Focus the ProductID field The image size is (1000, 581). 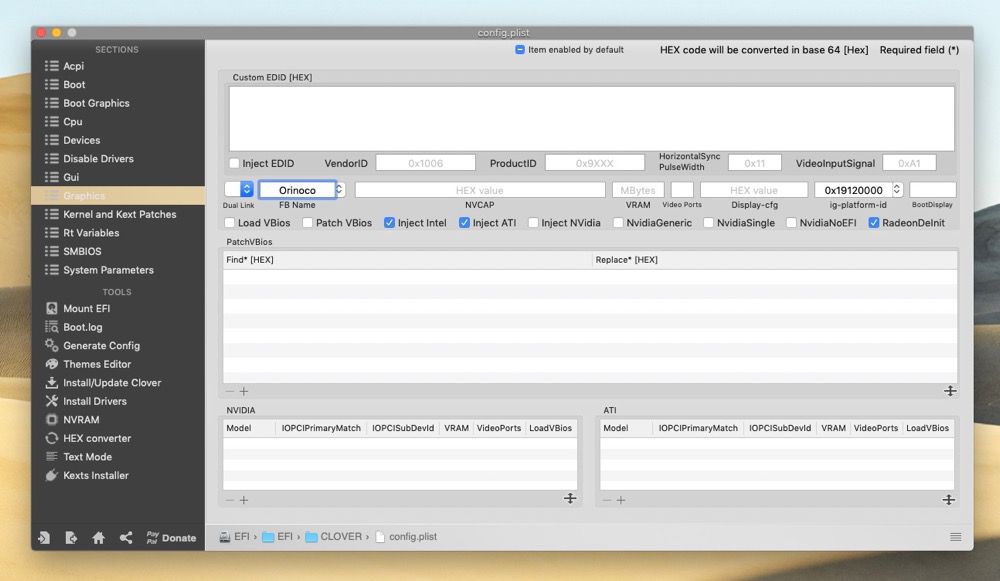point(594,163)
